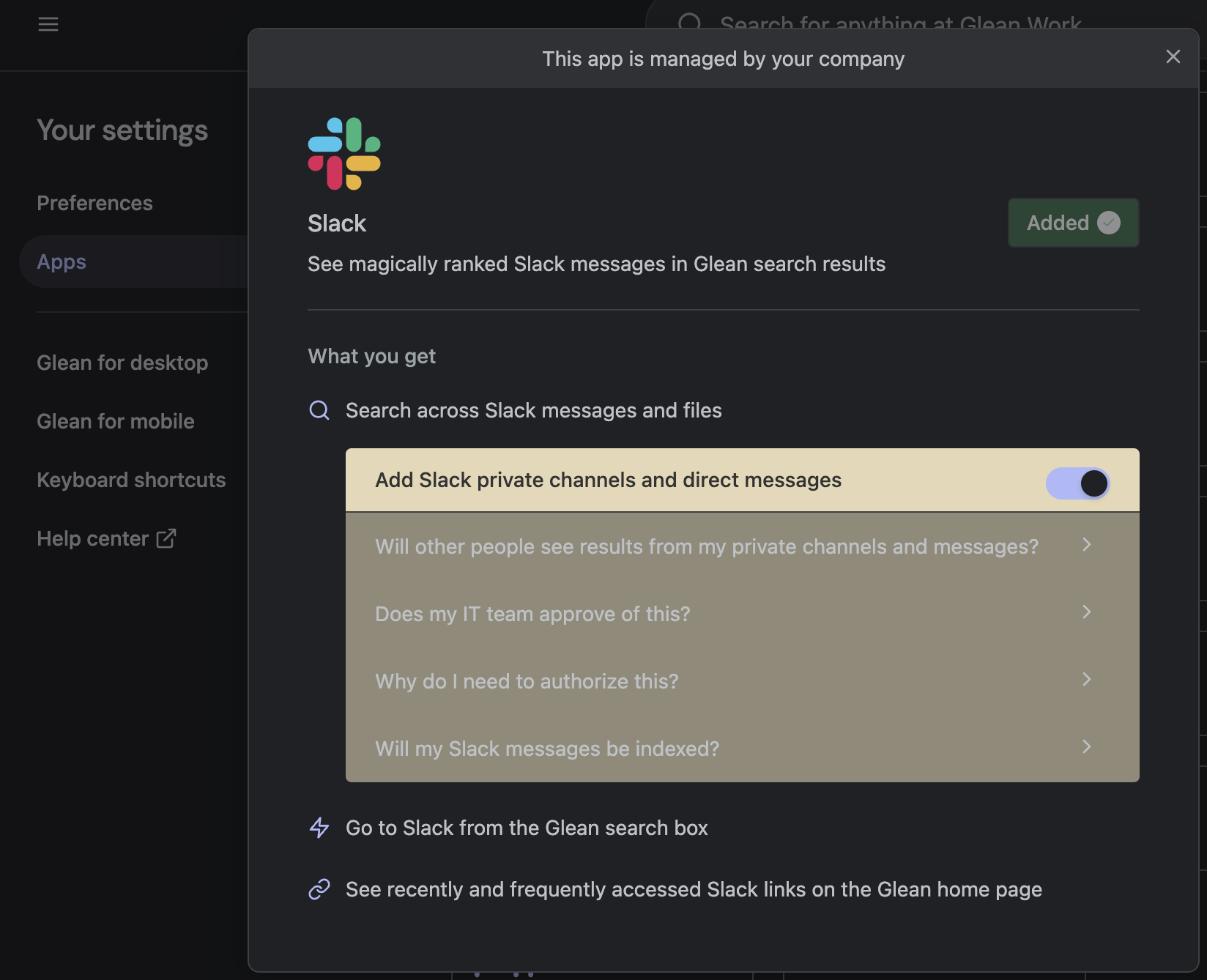Click the checkmark icon in Added button
The image size is (1207, 980).
click(x=1109, y=223)
